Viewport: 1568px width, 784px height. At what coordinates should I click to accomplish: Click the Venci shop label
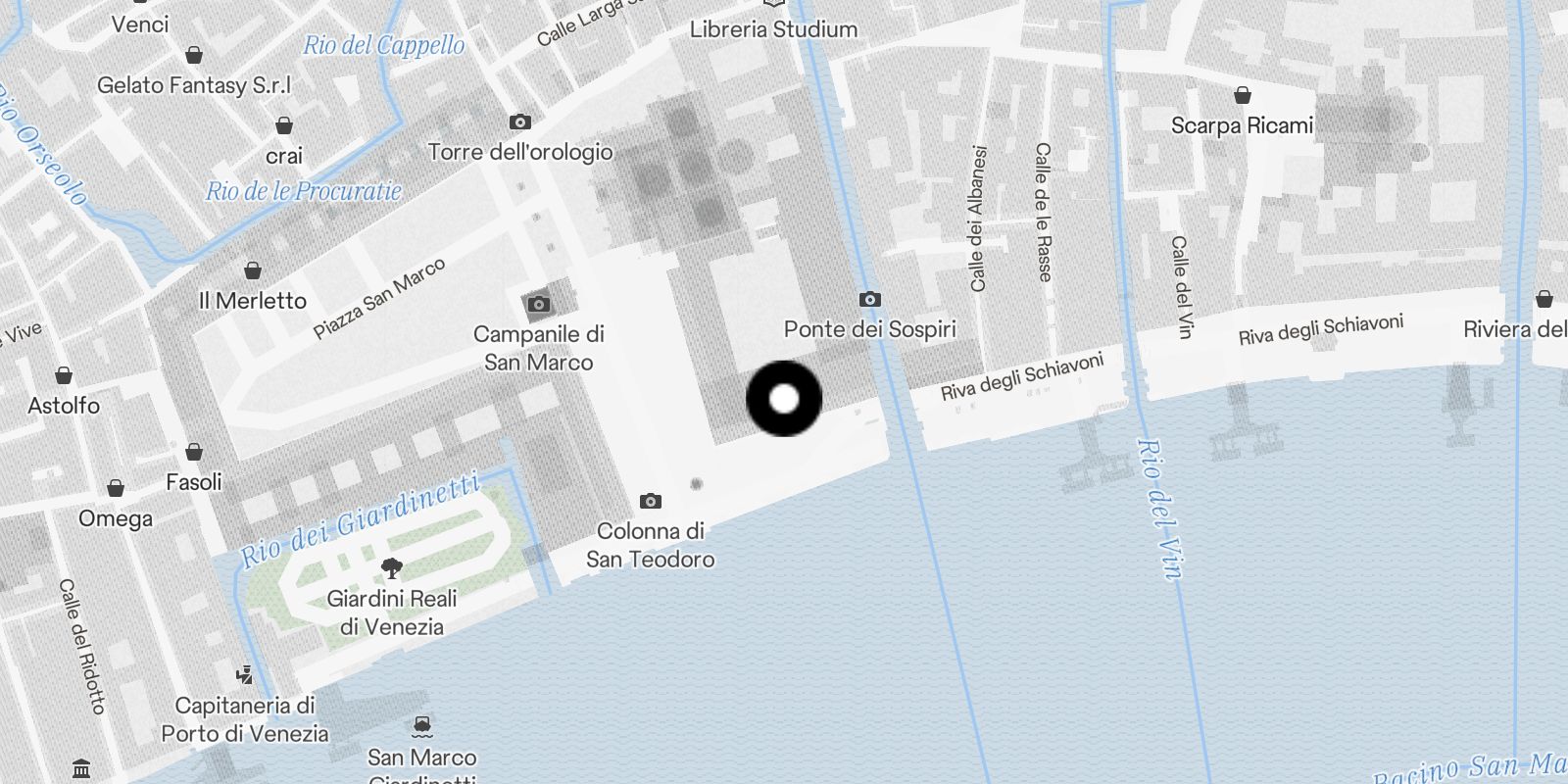click(x=140, y=24)
